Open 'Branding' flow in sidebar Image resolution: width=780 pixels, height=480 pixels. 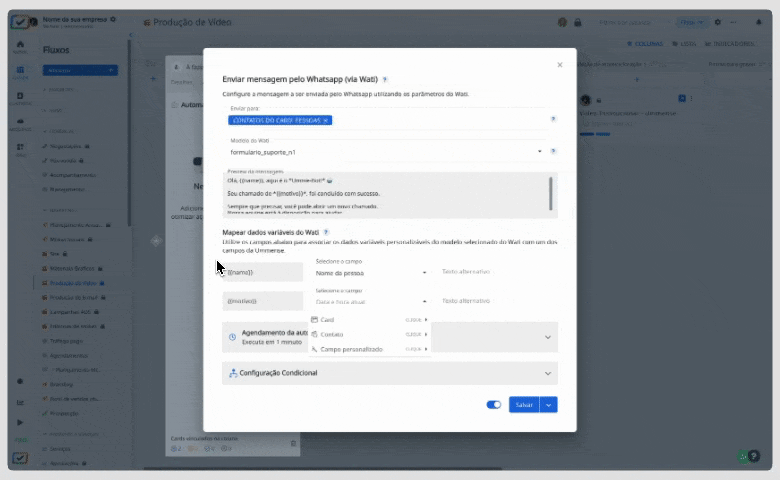pyautogui.click(x=61, y=384)
